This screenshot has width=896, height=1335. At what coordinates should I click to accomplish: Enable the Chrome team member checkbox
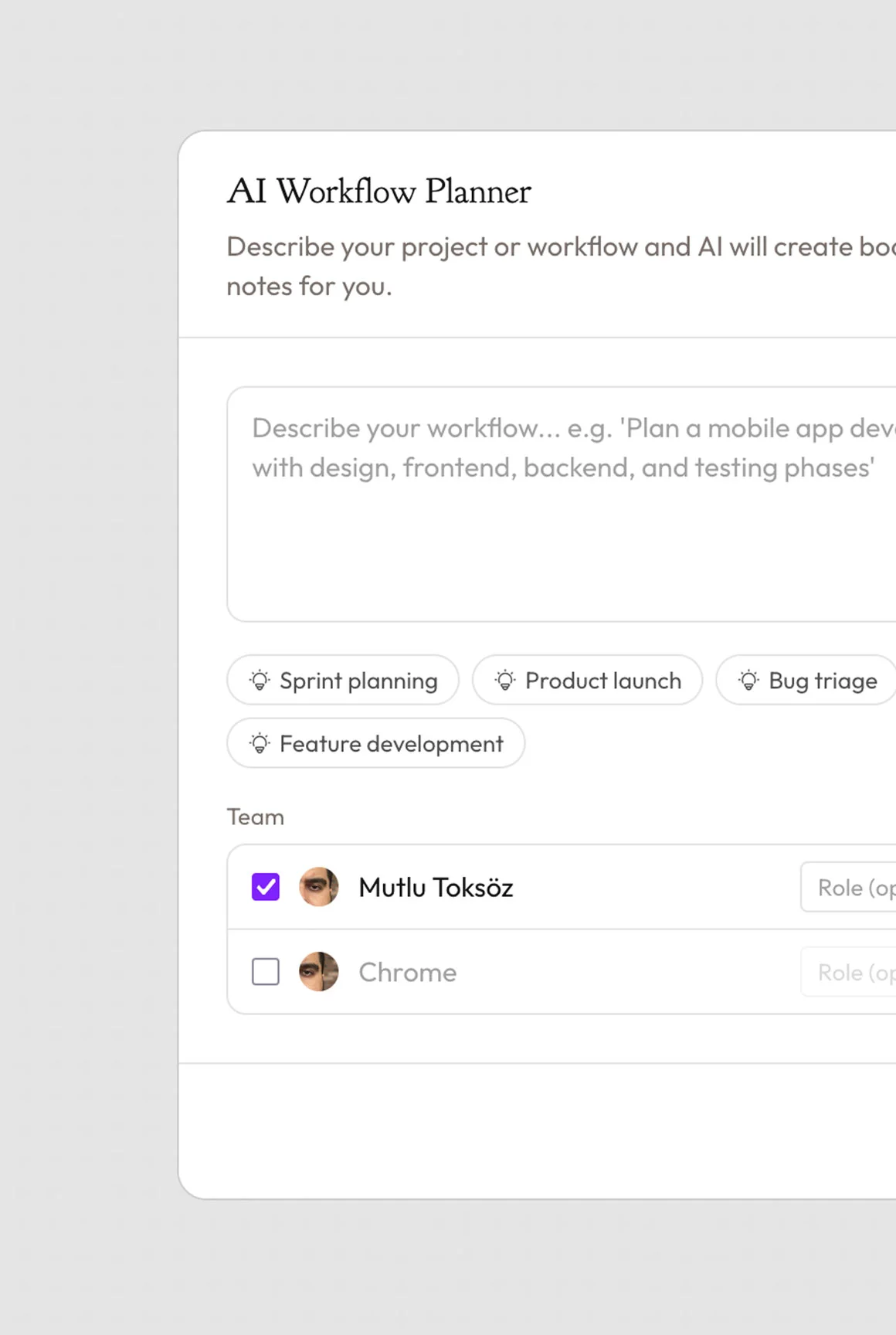pos(266,972)
